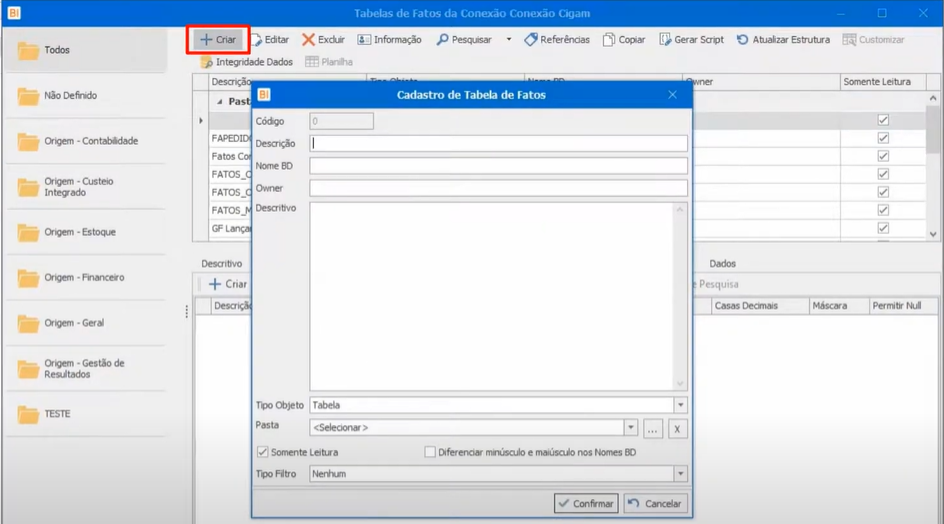Click the splitter handle dots beside sidebar
Screen dimensions: 944x524
[187, 311]
